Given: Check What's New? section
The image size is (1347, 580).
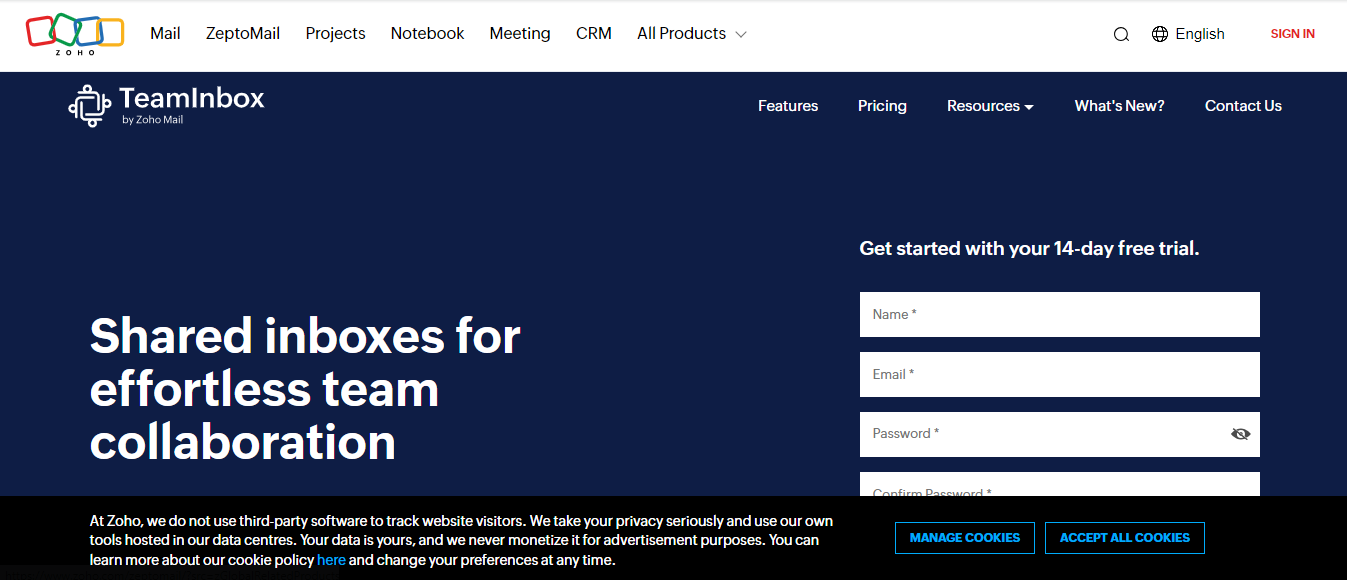Looking at the screenshot, I should click(x=1119, y=106).
